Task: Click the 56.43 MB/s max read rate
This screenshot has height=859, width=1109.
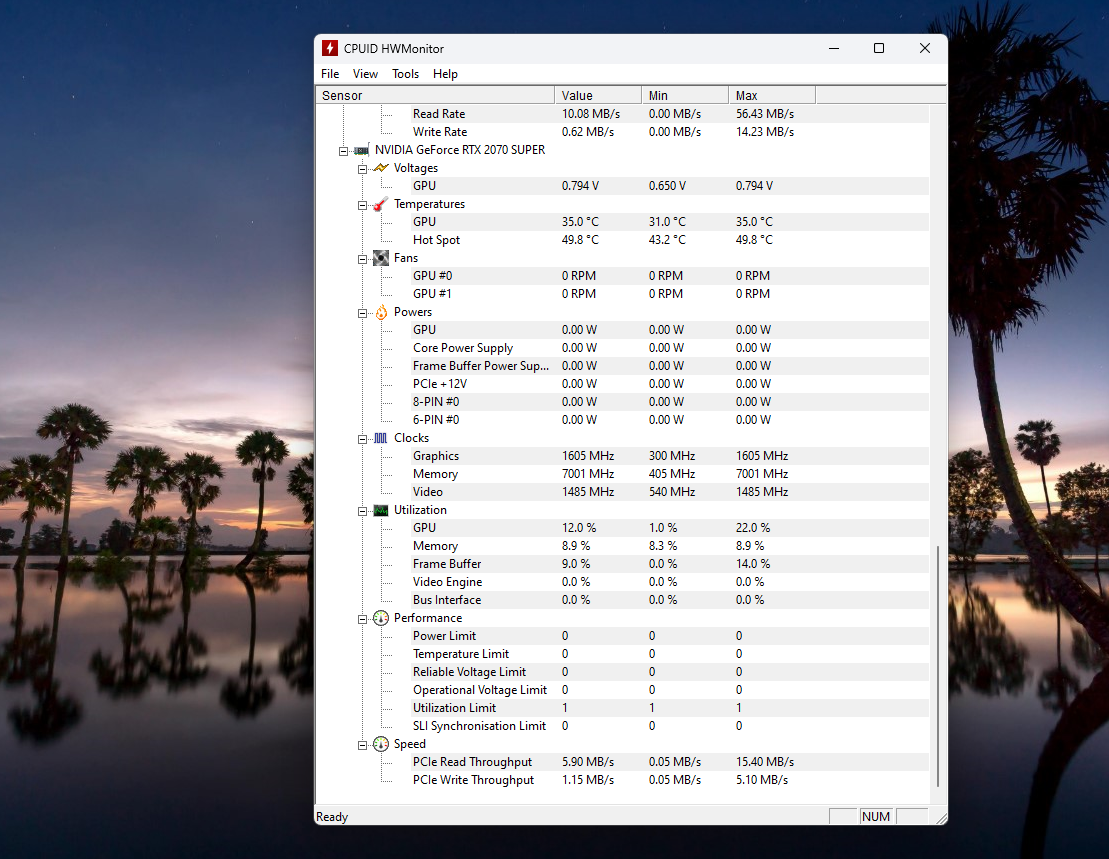Action: pos(765,114)
